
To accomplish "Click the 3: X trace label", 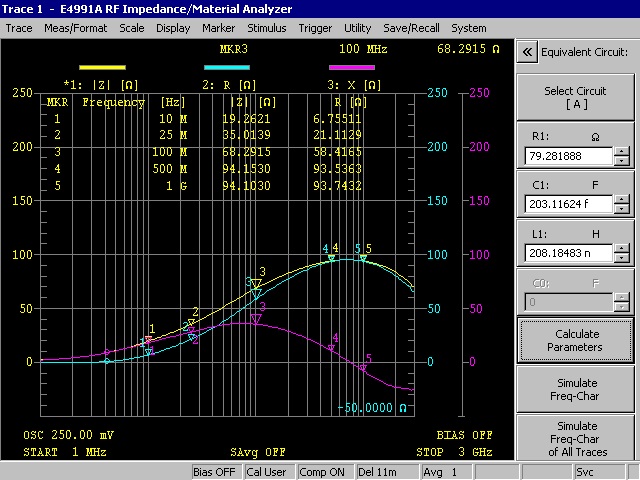I will (354, 85).
